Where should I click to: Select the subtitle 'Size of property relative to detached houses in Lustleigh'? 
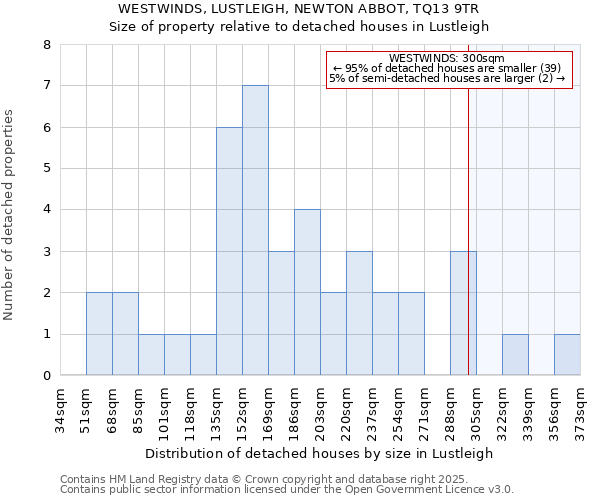(299, 27)
